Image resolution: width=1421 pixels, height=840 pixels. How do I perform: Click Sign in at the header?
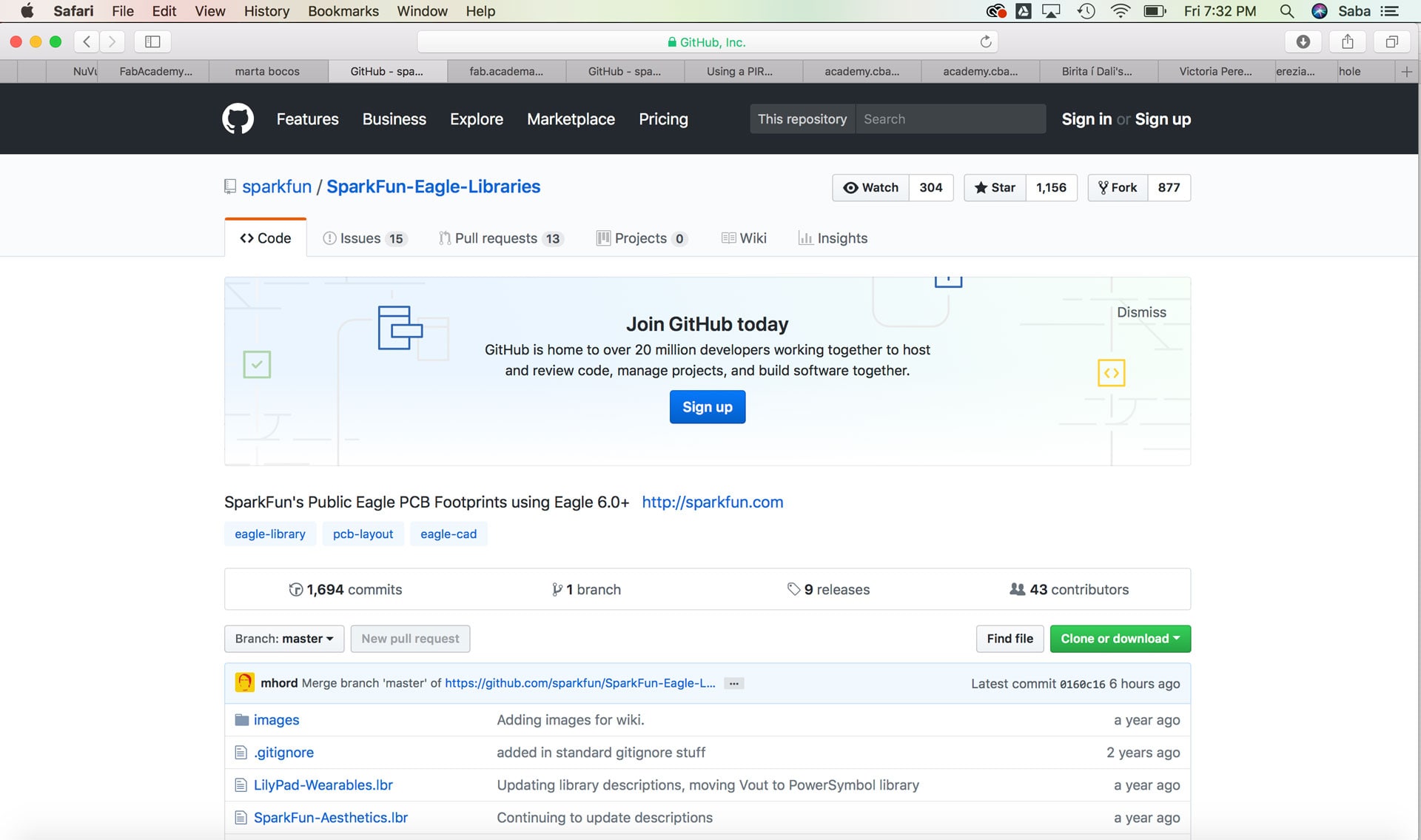click(x=1086, y=118)
